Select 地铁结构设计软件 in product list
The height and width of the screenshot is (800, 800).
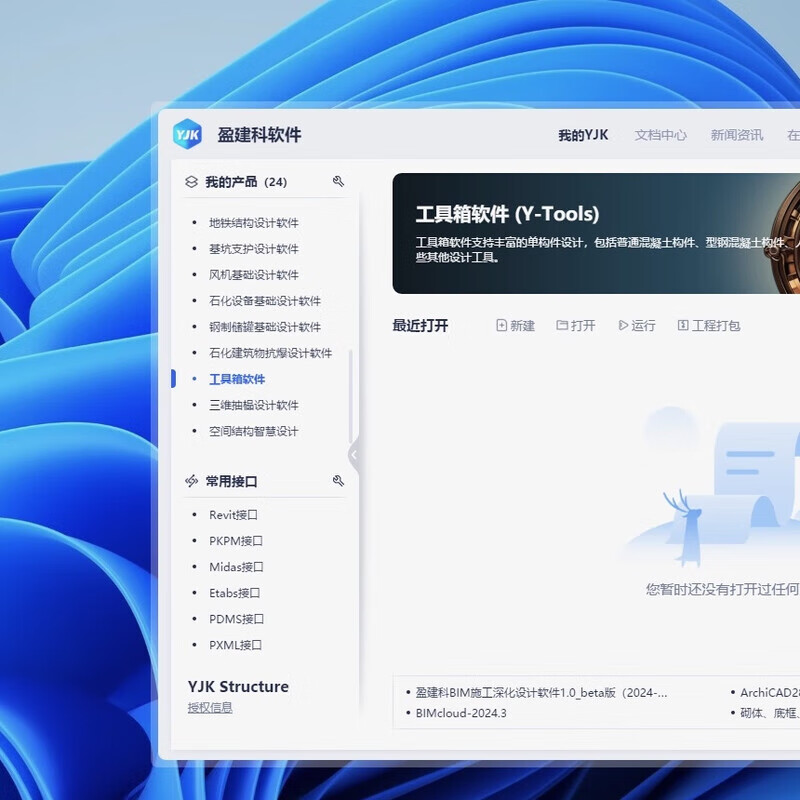click(253, 223)
